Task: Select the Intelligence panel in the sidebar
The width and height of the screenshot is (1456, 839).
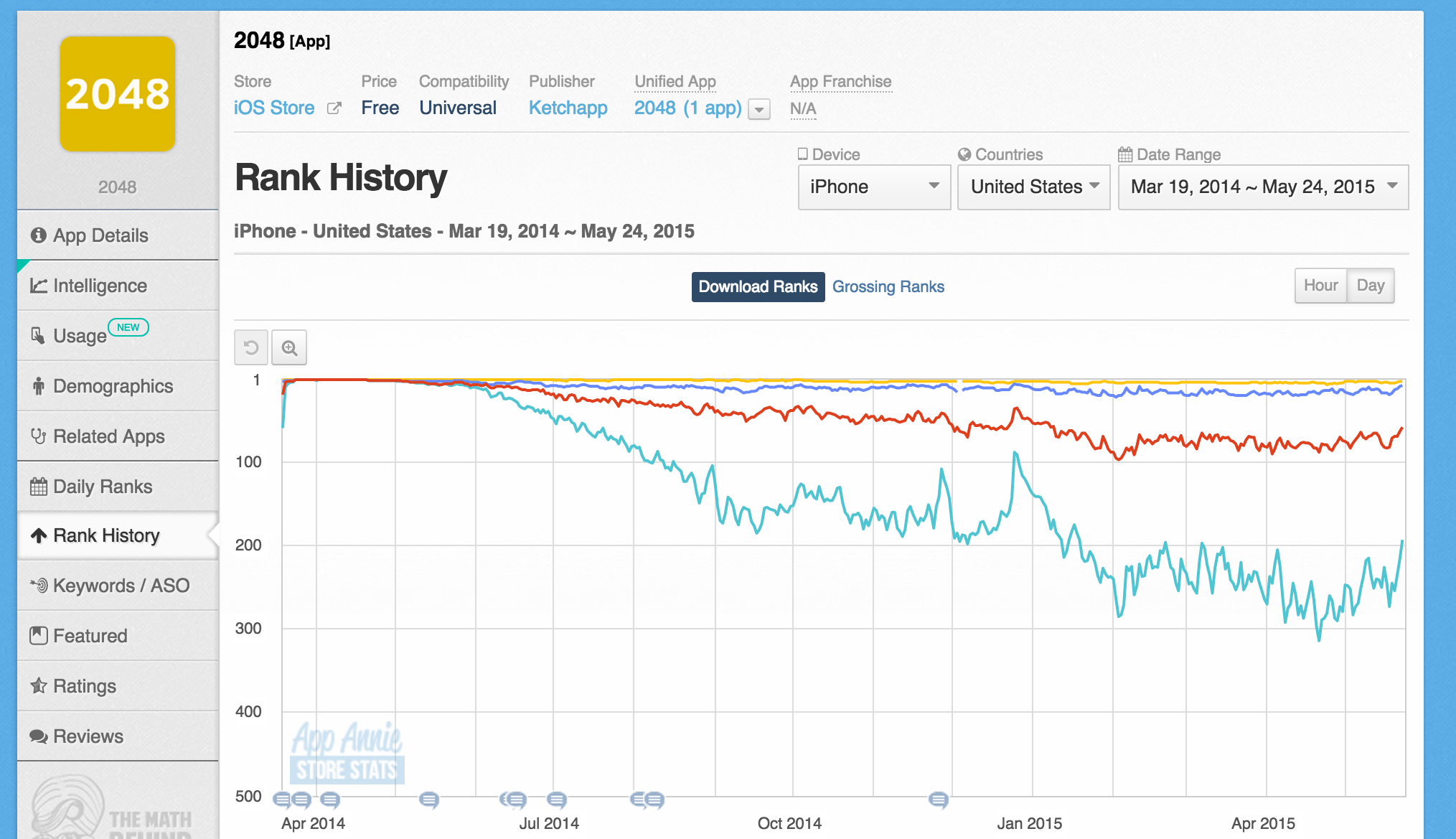Action: click(98, 285)
